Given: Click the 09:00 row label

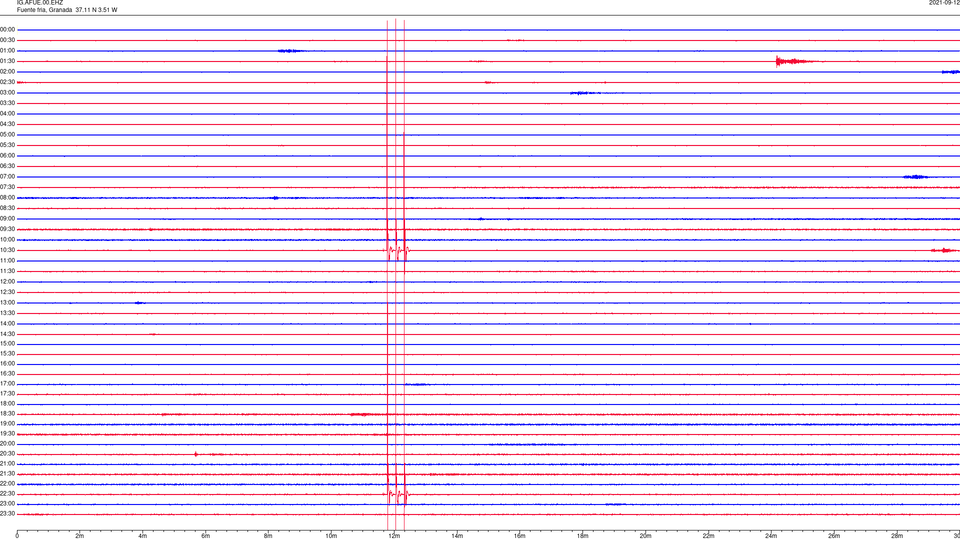Looking at the screenshot, I should [8, 219].
